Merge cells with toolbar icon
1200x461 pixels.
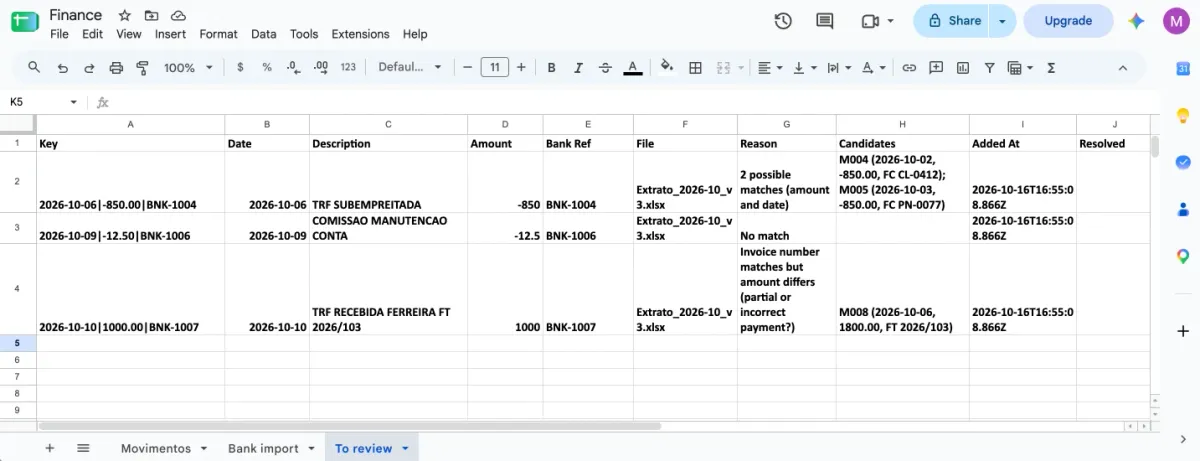(x=724, y=67)
